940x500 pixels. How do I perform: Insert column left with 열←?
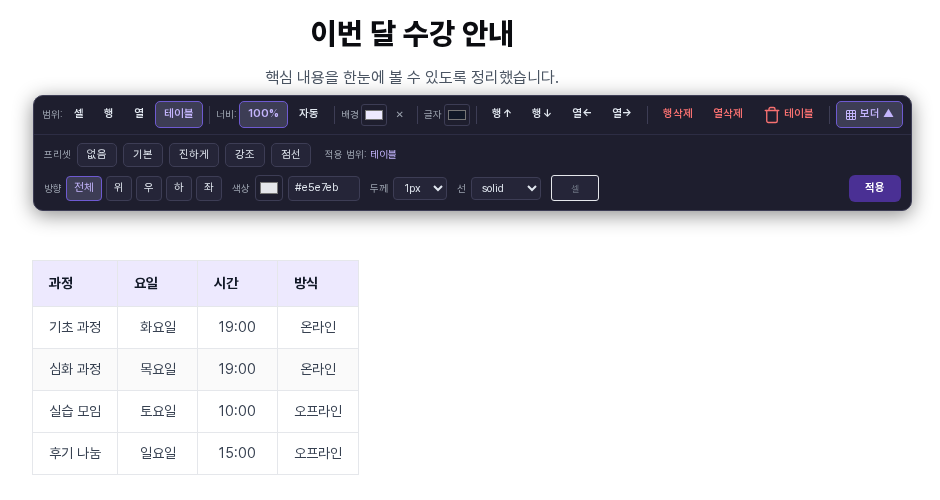tap(582, 113)
